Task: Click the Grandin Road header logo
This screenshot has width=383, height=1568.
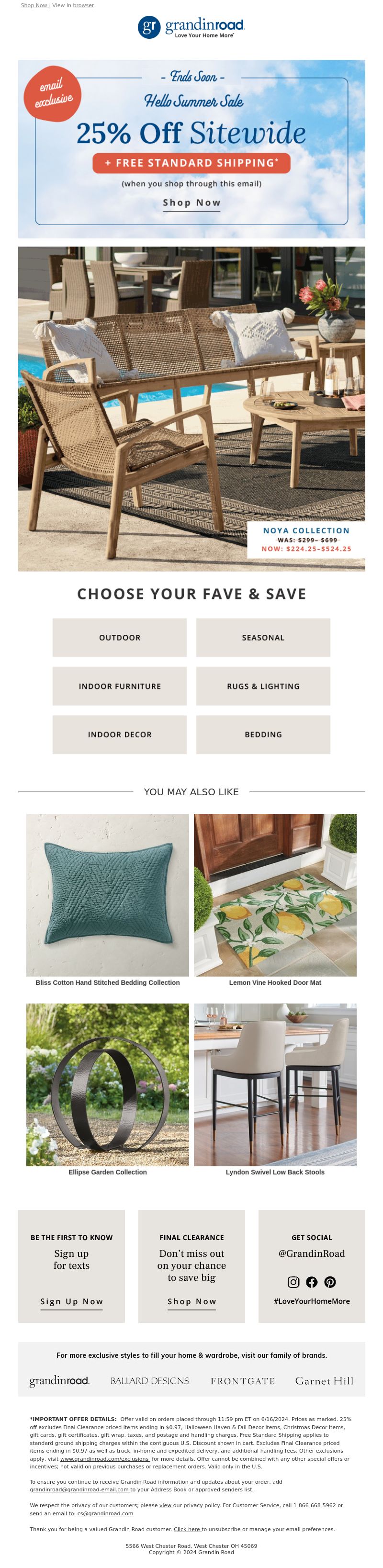Action: pos(191,27)
